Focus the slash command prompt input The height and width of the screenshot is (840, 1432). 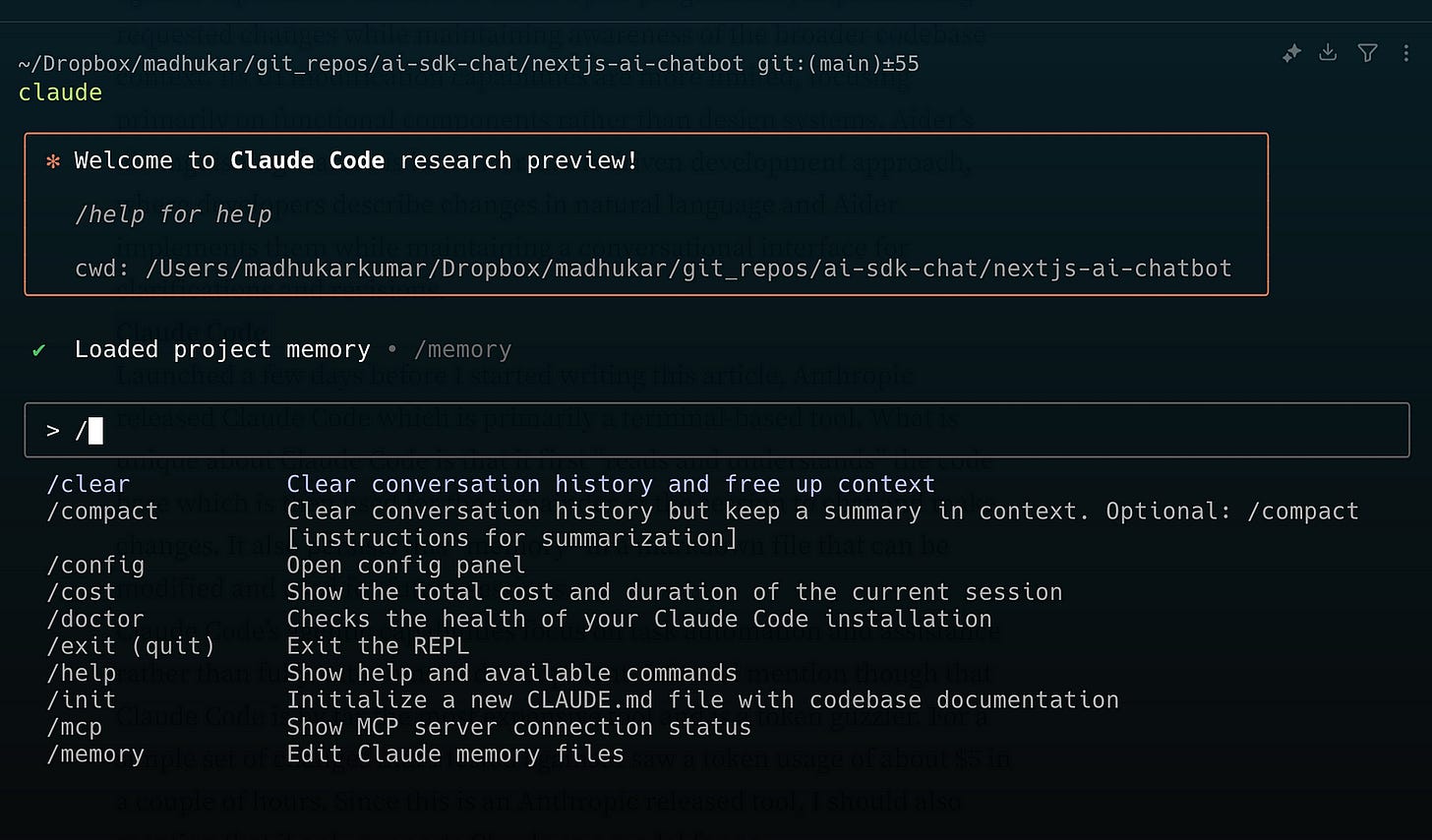[716, 430]
